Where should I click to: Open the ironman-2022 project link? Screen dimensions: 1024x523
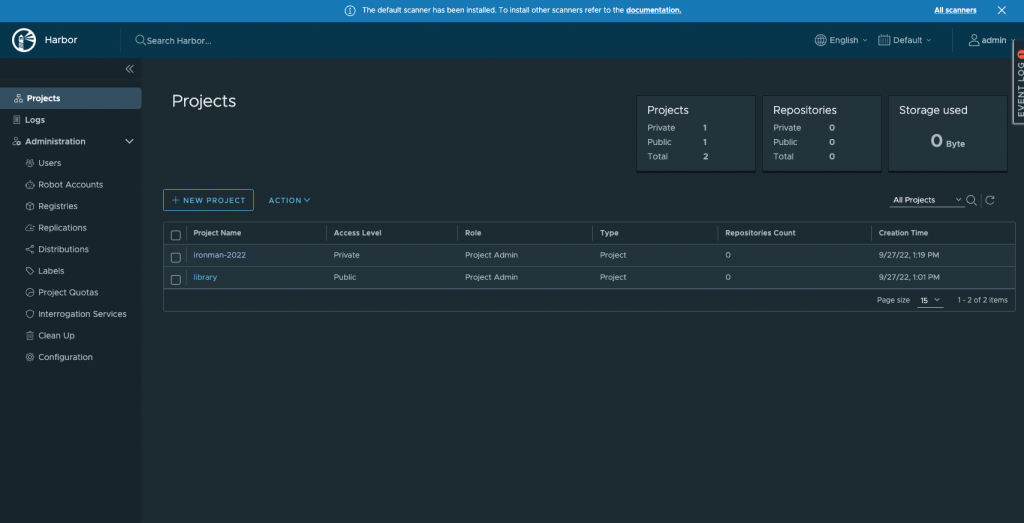point(219,255)
